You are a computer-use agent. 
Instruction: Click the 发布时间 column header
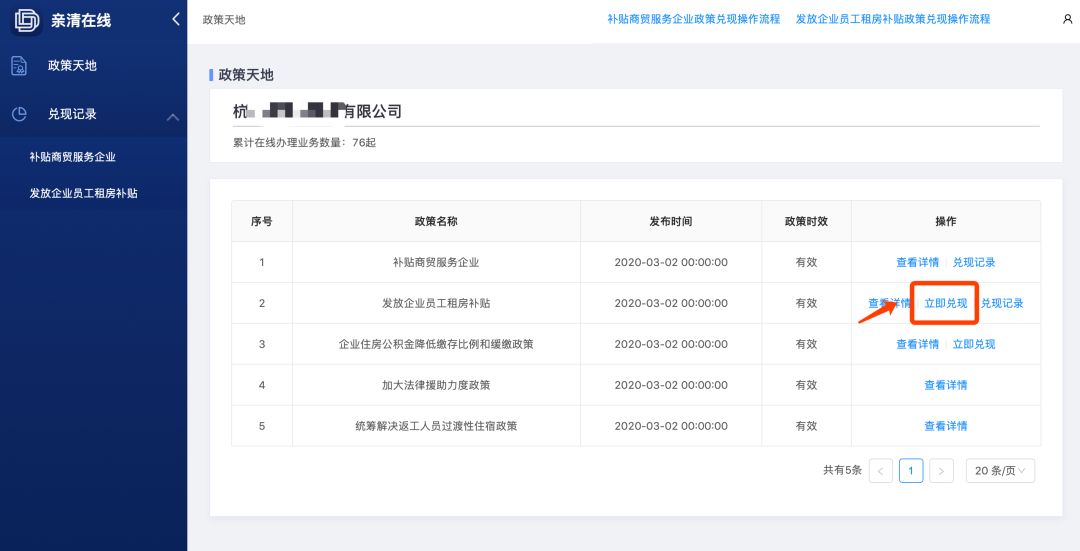pos(671,221)
